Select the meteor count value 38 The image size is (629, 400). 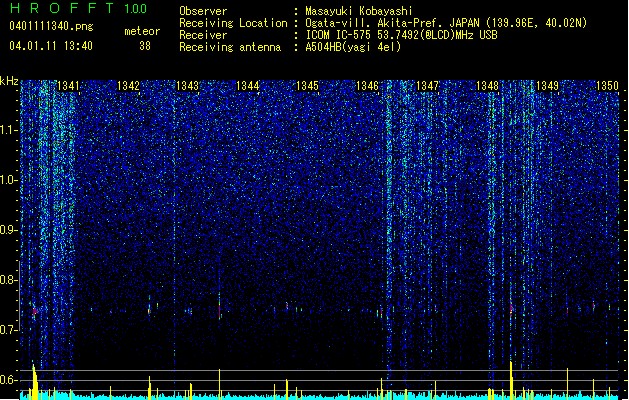[x=145, y=46]
